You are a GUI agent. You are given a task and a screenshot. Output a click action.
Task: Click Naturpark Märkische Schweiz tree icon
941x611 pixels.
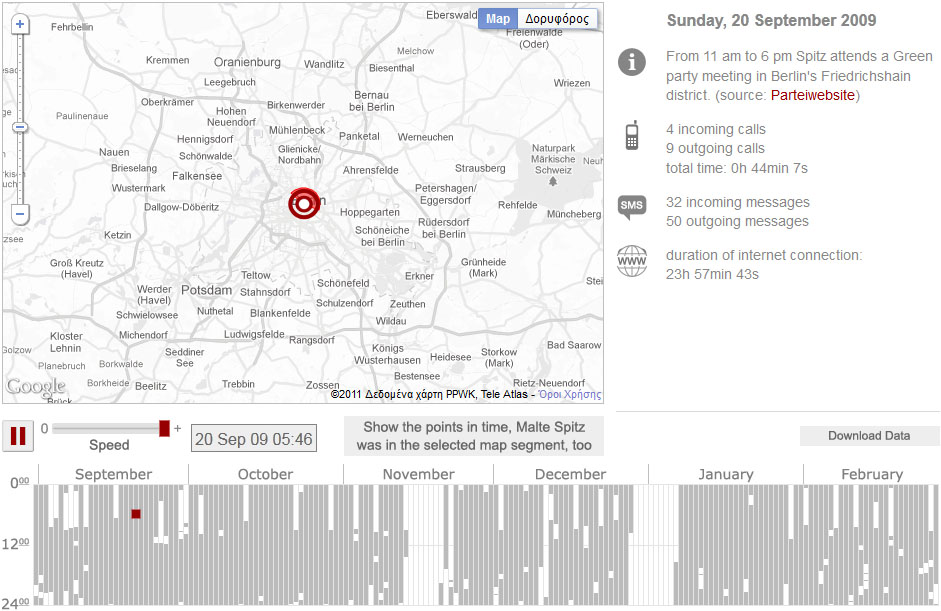coord(553,181)
